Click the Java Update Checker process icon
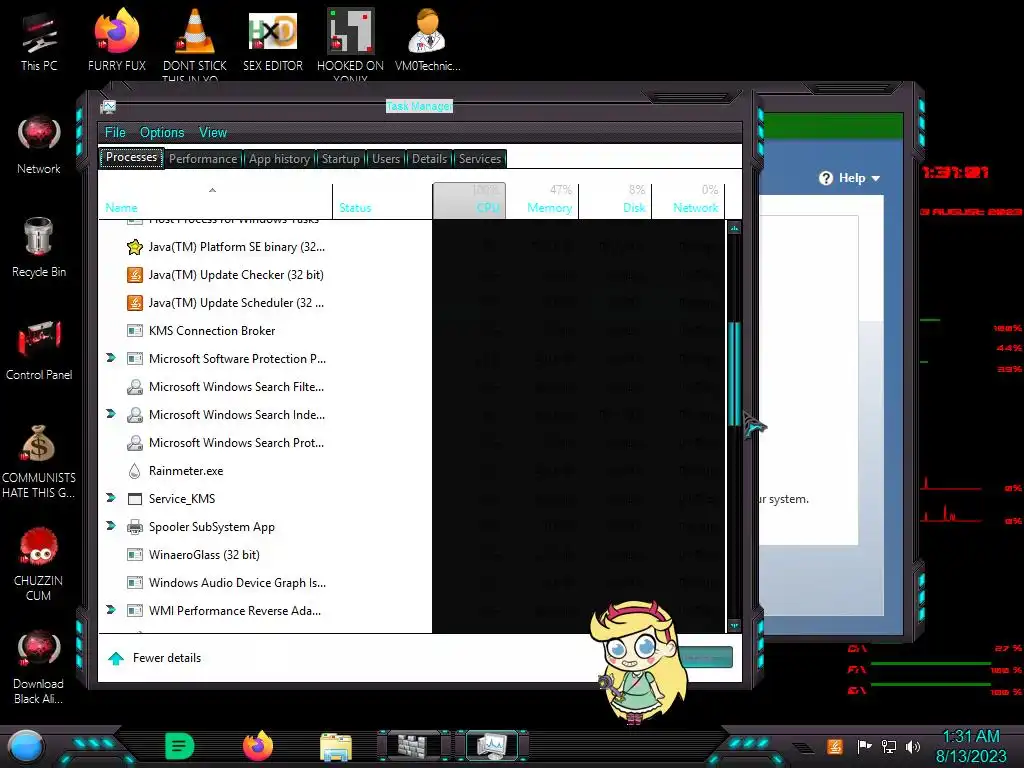Viewport: 1024px width, 768px height. [135, 275]
